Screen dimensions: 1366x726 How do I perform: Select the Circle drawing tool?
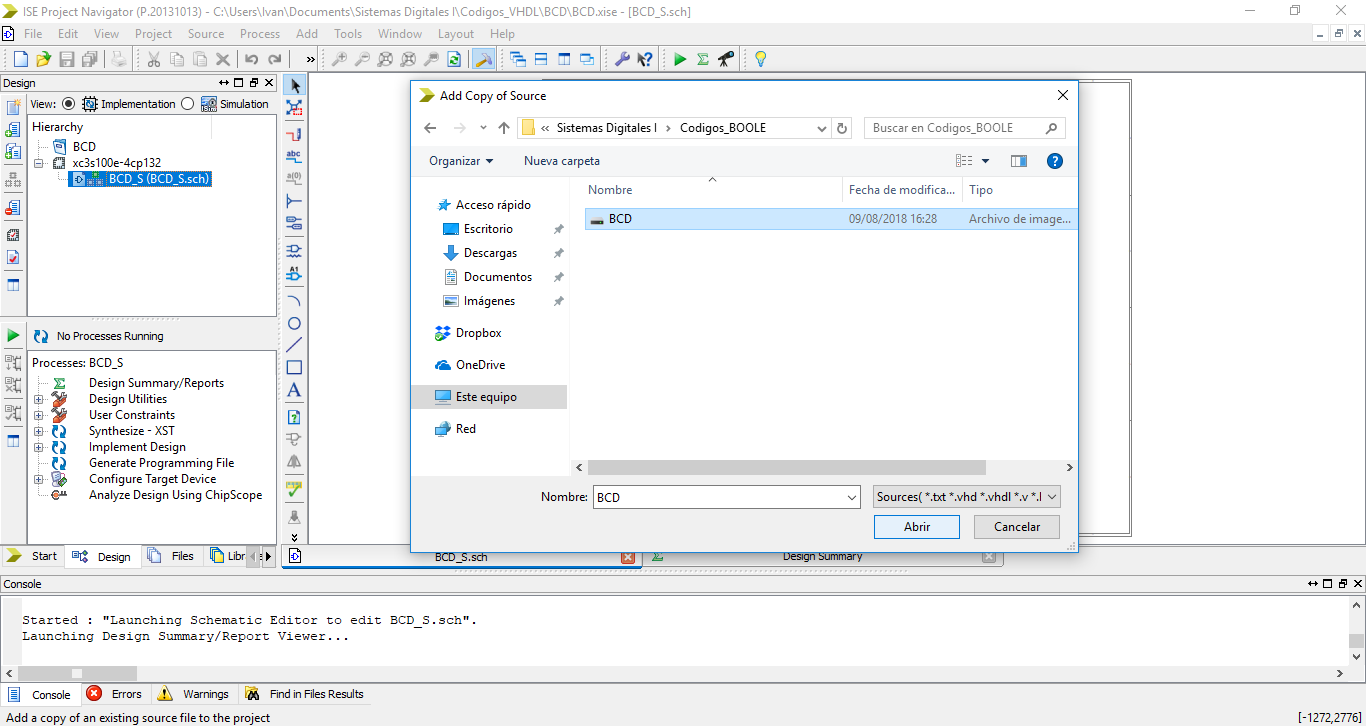295,323
